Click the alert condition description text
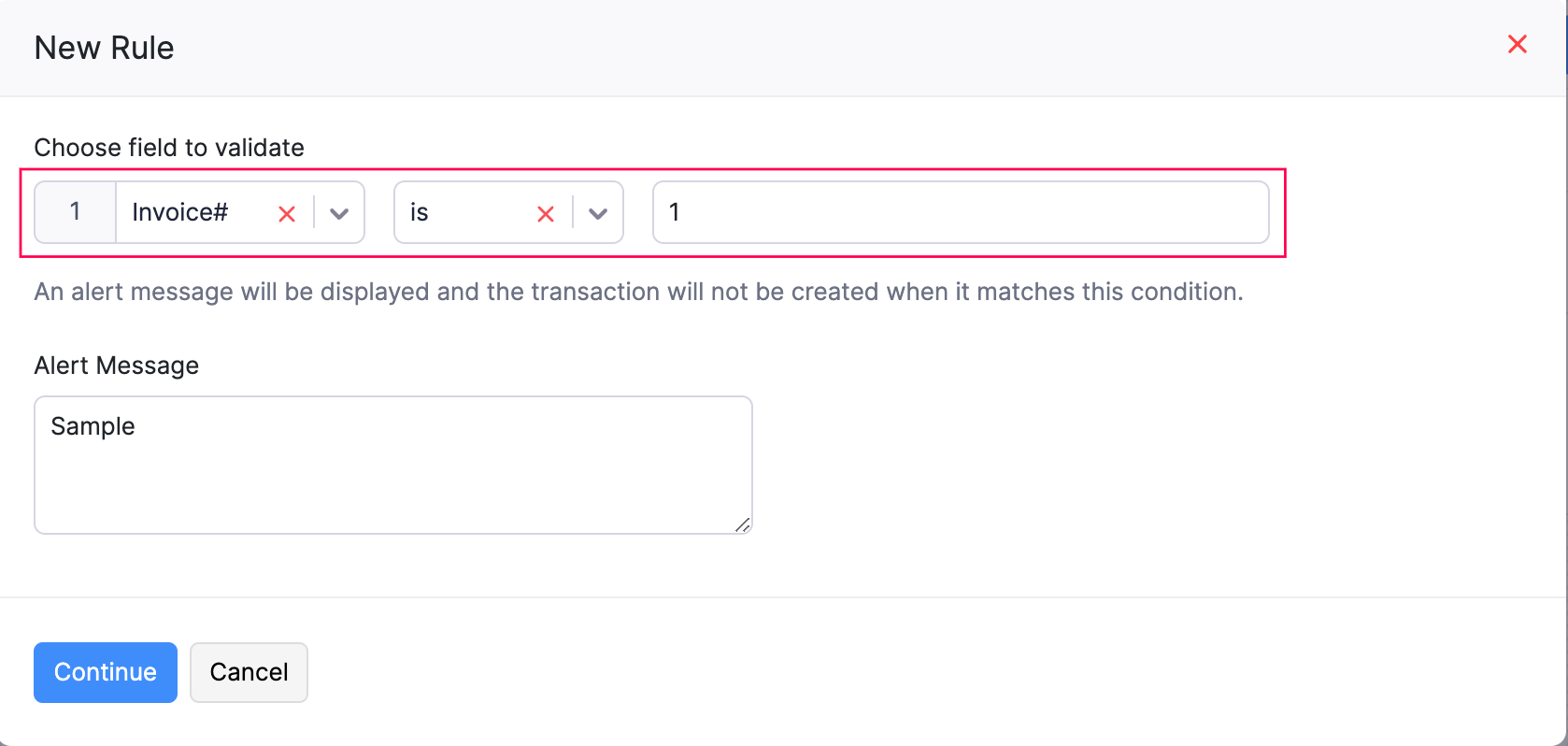 638,292
